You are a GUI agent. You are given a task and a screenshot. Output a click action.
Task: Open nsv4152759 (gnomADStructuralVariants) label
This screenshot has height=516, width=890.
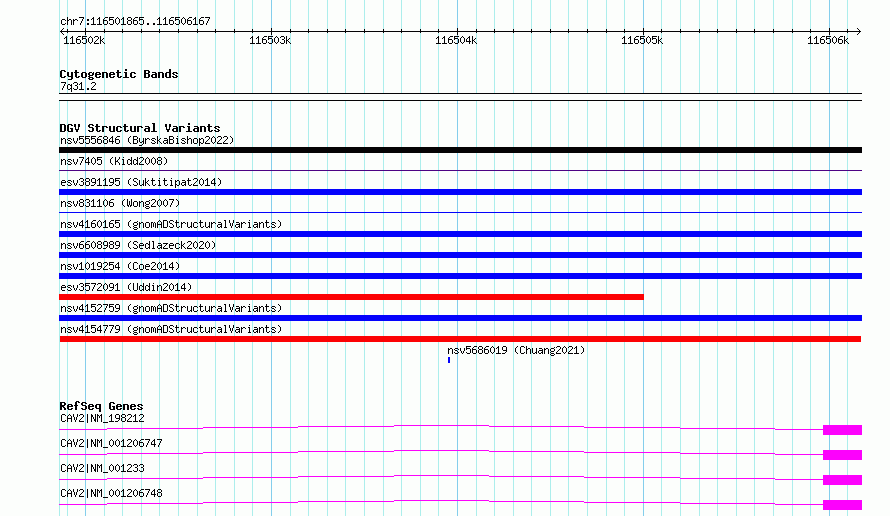click(x=171, y=308)
